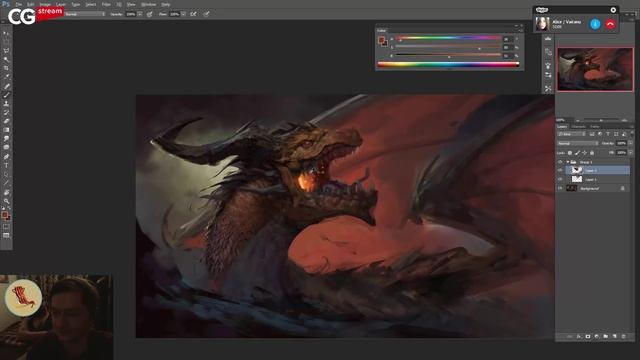Select the Type tool

[x=6, y=165]
